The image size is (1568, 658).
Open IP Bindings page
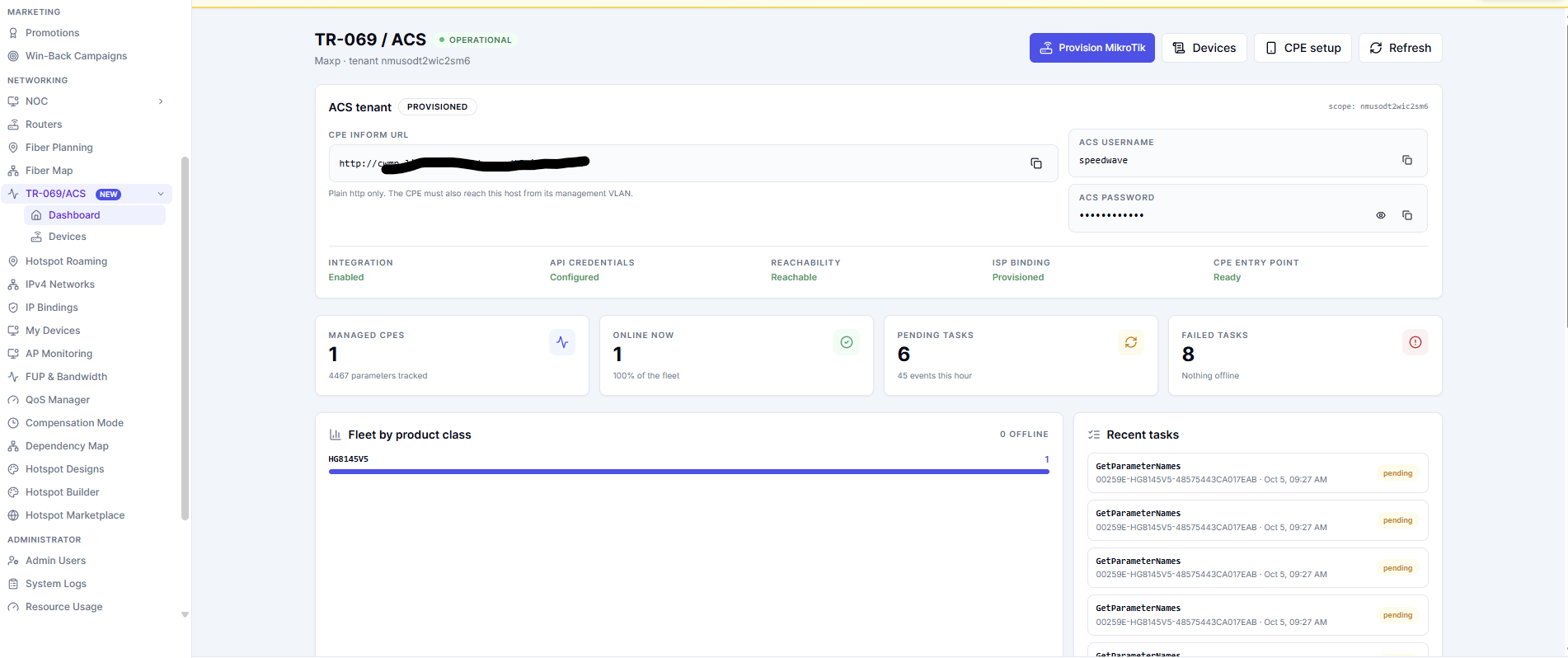tap(51, 308)
